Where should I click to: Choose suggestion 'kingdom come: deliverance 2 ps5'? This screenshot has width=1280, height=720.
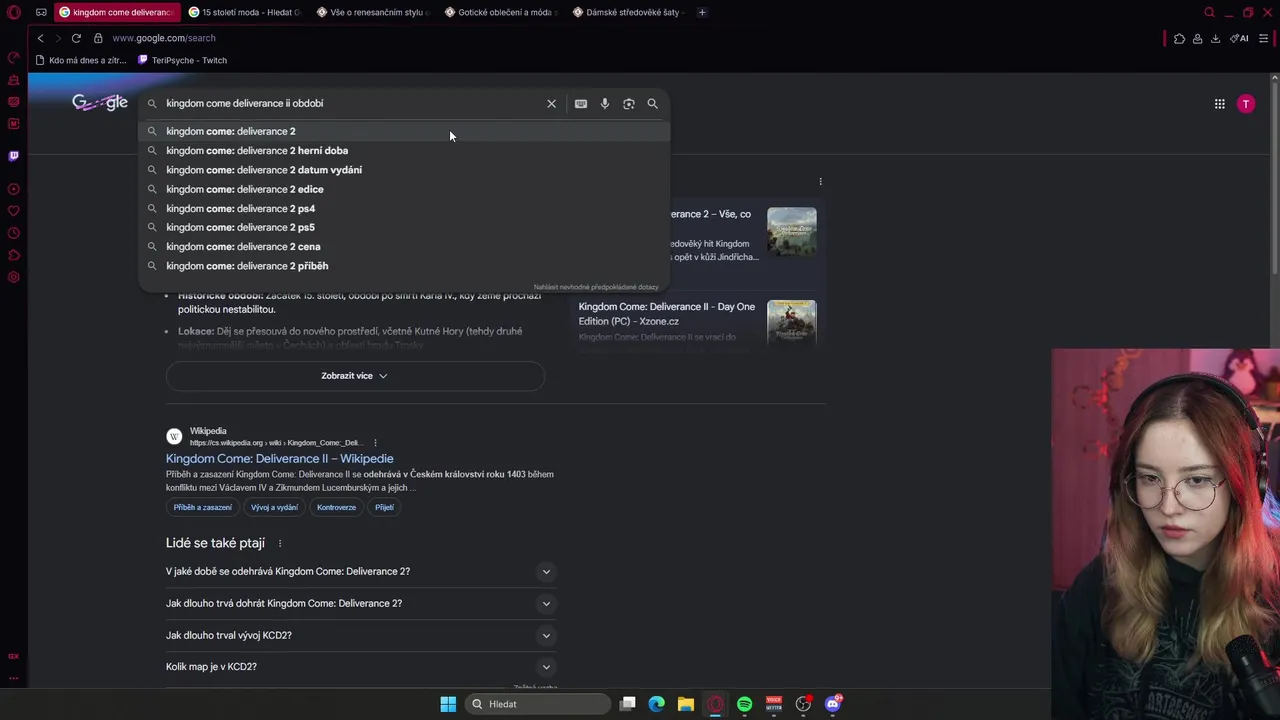click(404, 228)
